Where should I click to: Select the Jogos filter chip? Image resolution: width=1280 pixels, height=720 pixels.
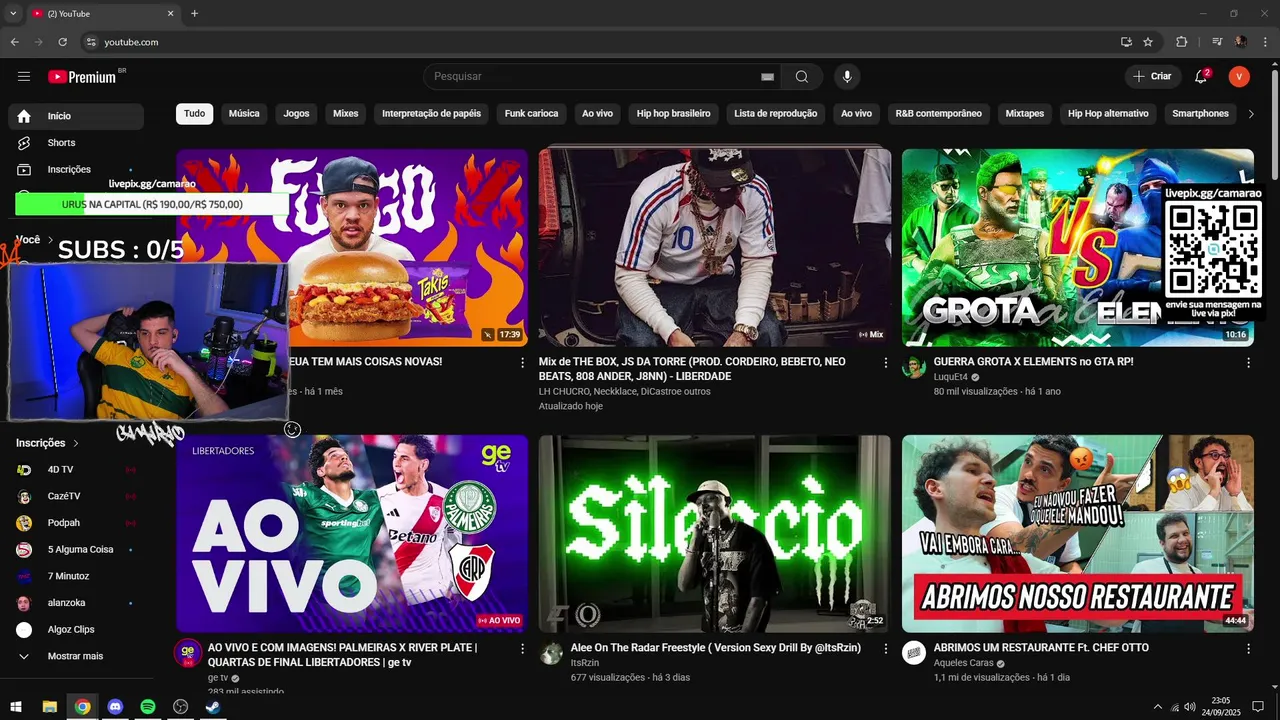click(296, 114)
